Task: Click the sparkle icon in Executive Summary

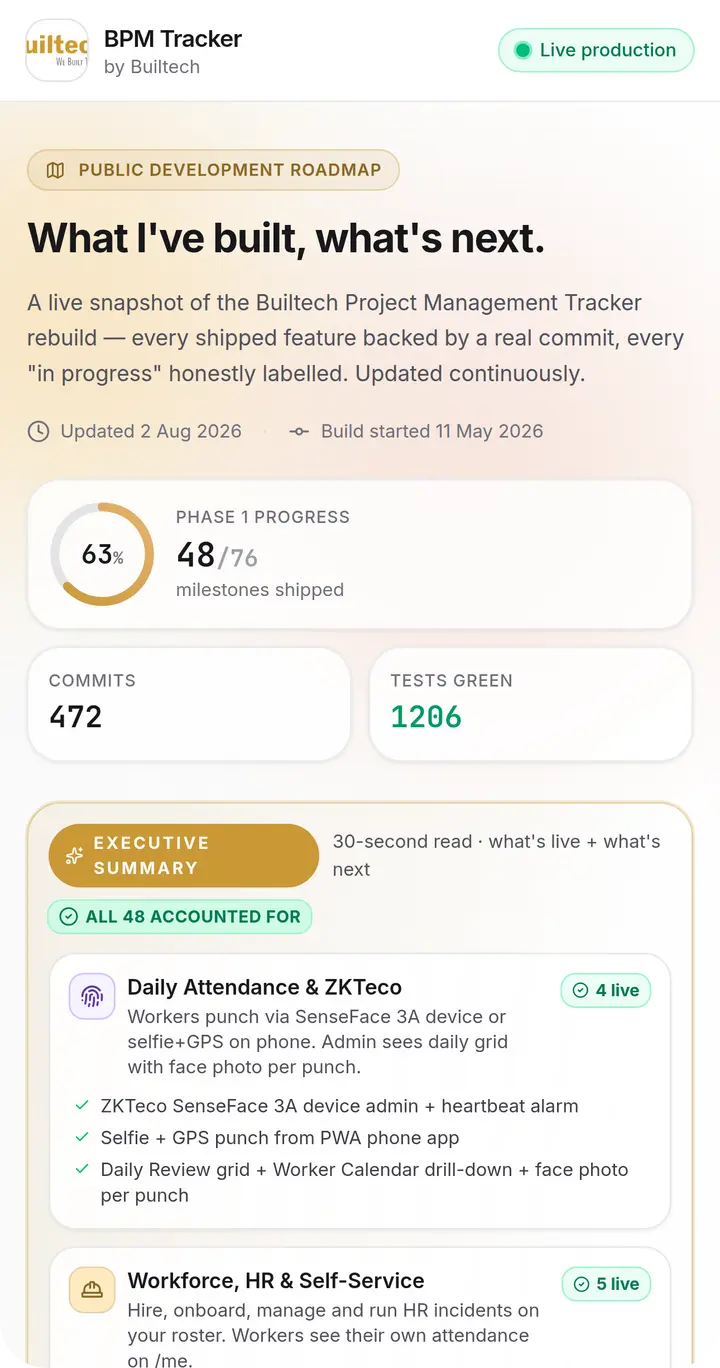Action: coord(73,856)
